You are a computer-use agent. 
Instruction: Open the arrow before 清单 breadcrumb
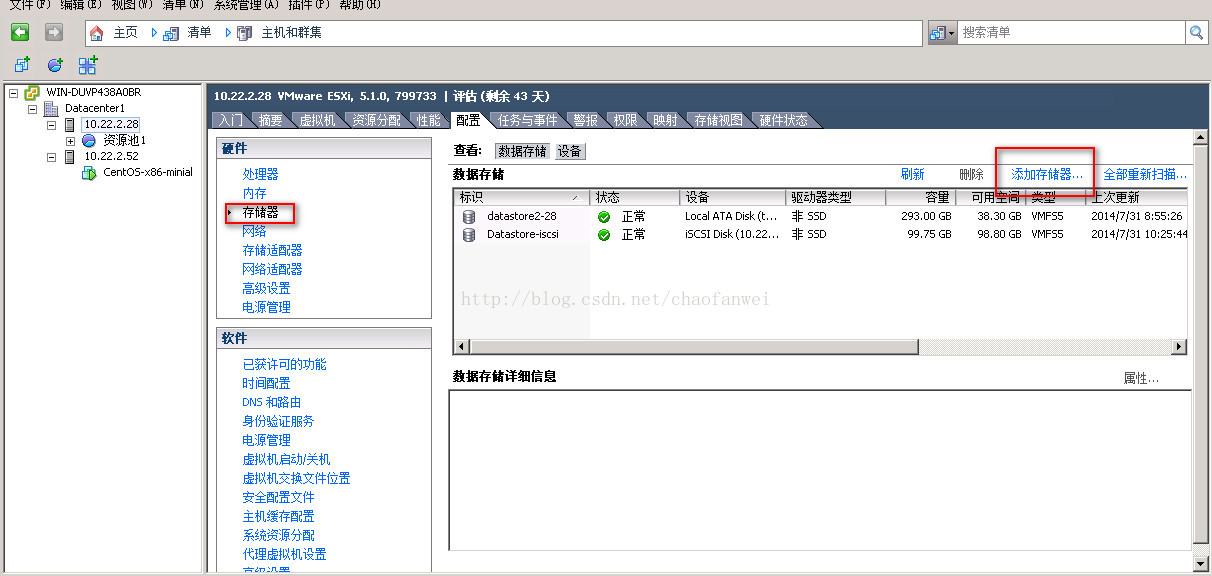155,33
